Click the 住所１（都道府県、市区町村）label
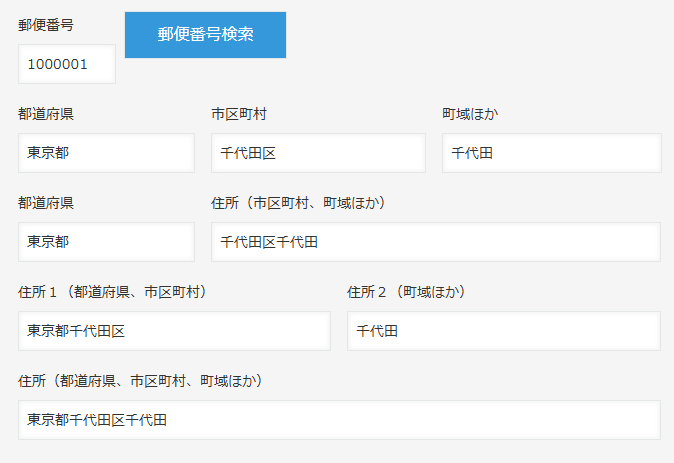Screen dimensions: 674x463 [117, 292]
